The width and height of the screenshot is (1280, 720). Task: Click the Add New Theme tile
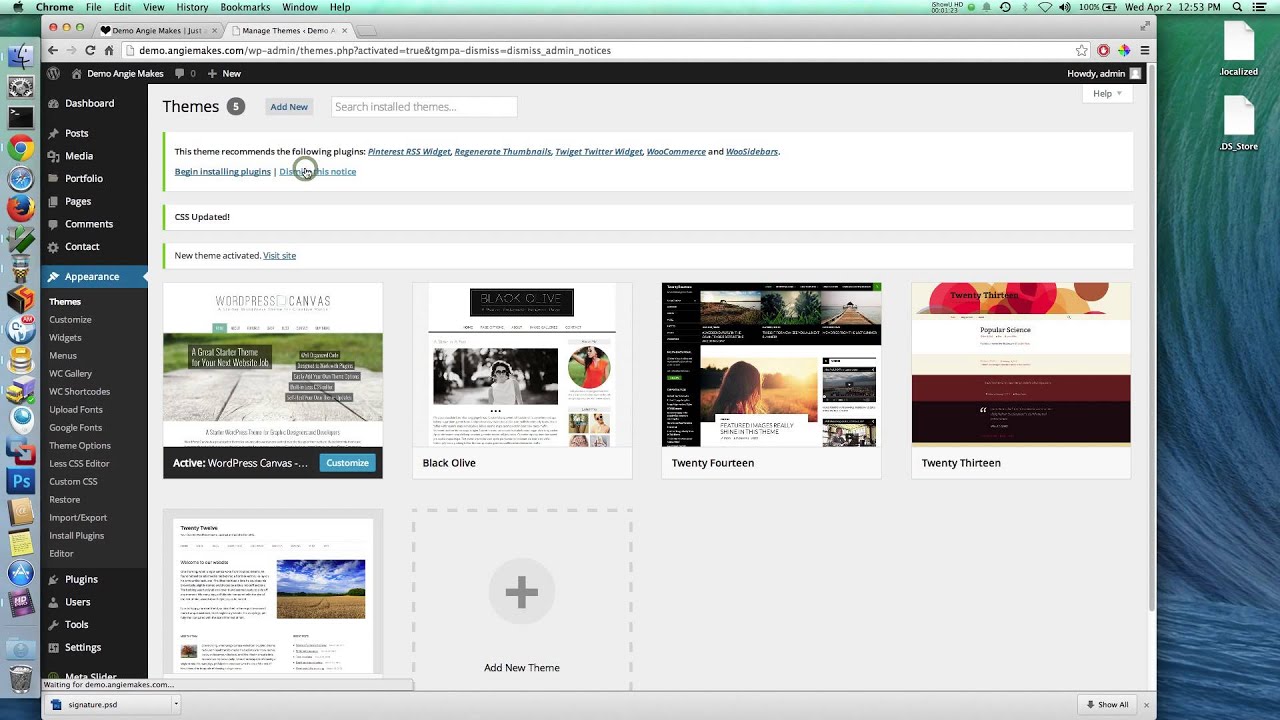tap(522, 600)
